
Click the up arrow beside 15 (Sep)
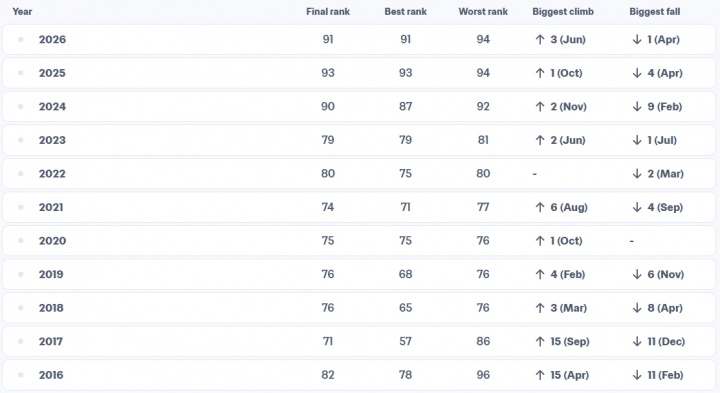[540, 341]
